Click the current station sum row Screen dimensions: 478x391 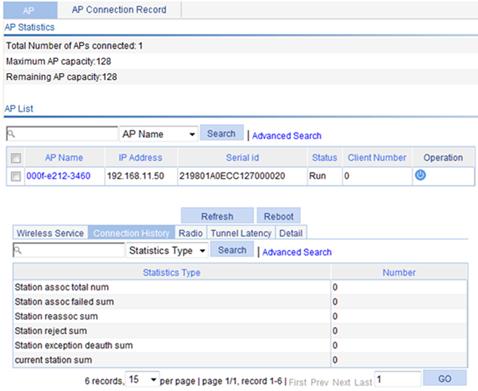(x=240, y=360)
